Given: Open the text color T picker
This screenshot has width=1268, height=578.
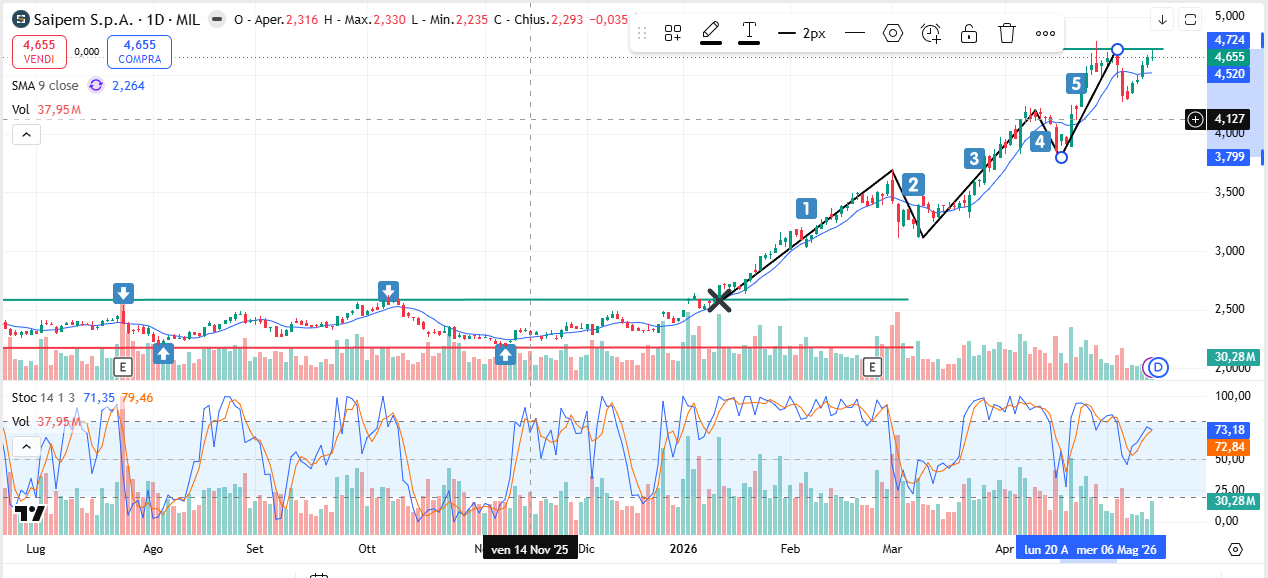Looking at the screenshot, I should (x=749, y=33).
